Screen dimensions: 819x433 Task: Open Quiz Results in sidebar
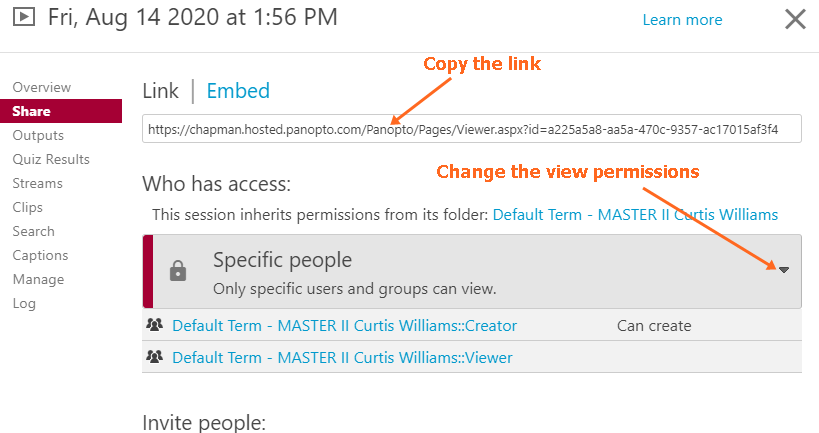(51, 159)
